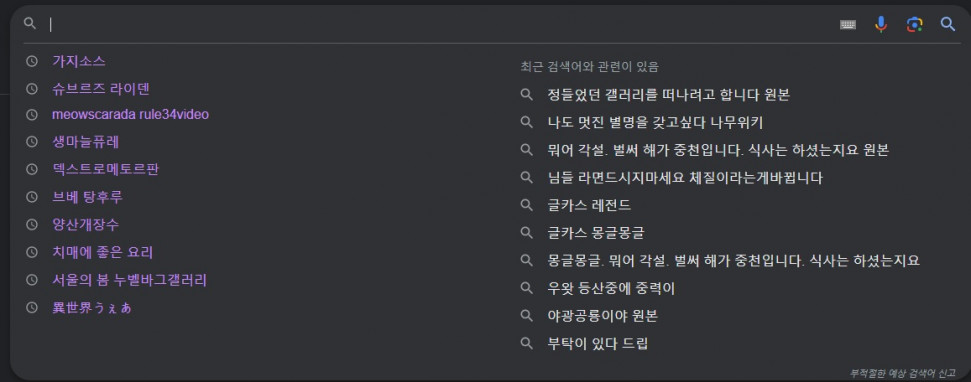Open 부적절한 예상 검색어 신고 link
Viewport: 971px width, 382px height.
click(902, 373)
